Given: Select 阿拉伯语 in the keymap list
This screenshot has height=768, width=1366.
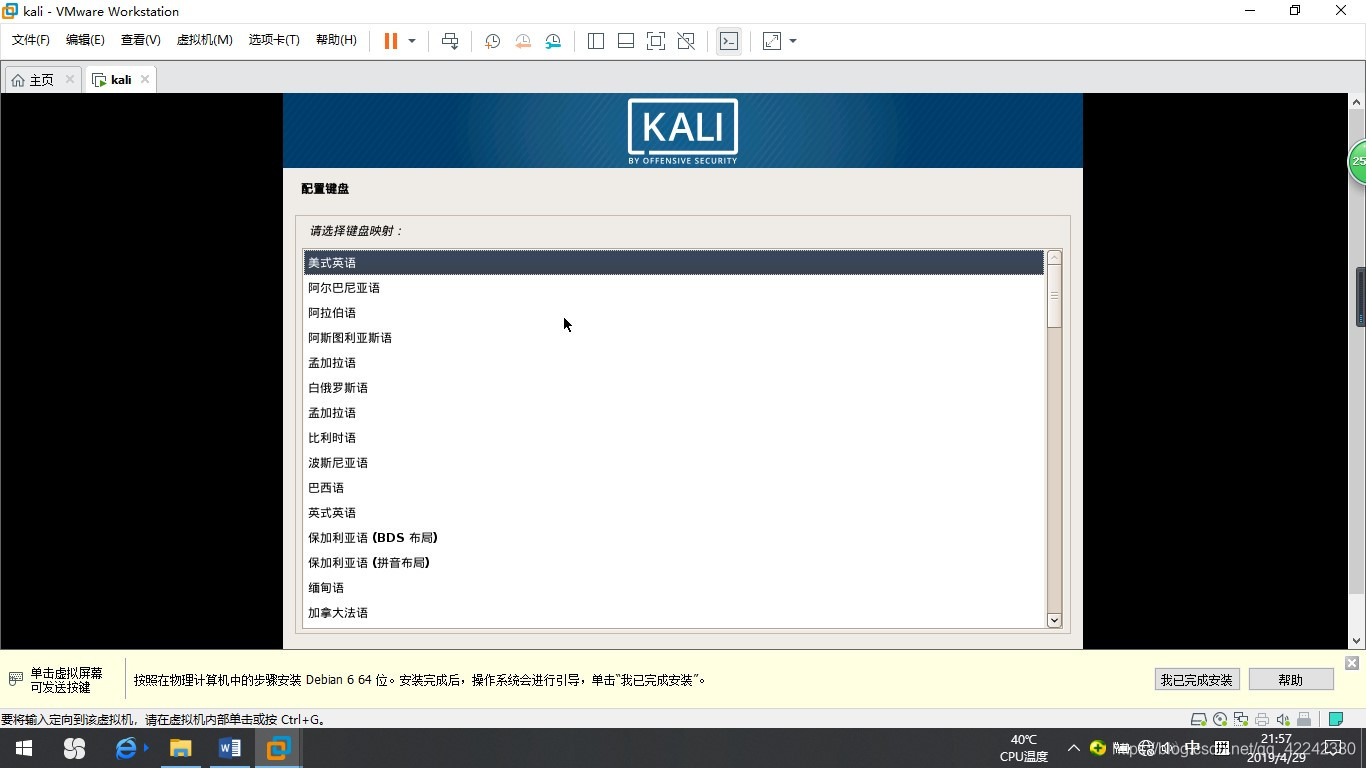Looking at the screenshot, I should click(x=673, y=313).
